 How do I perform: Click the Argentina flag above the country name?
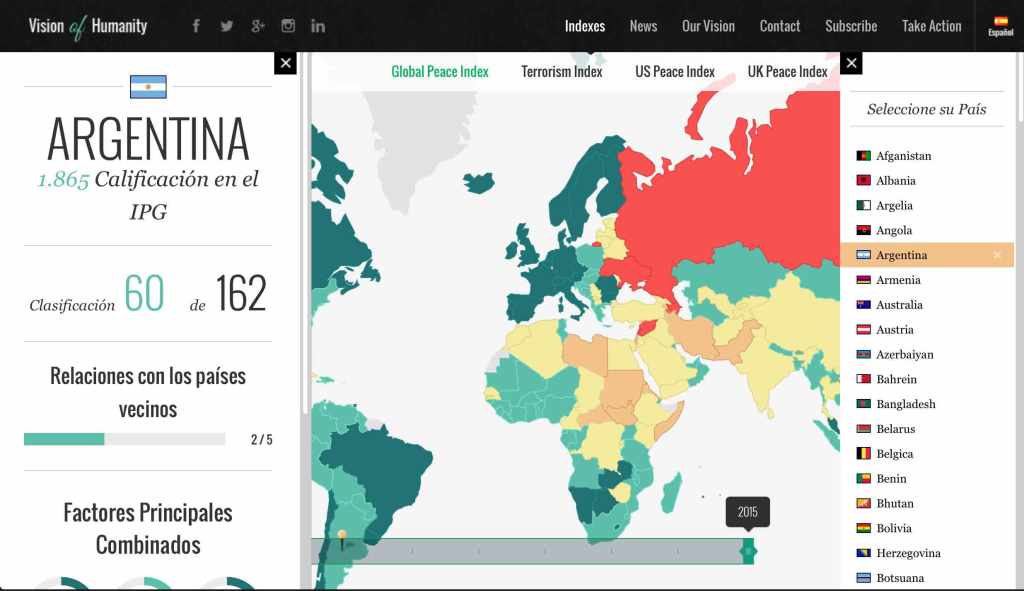pos(148,87)
